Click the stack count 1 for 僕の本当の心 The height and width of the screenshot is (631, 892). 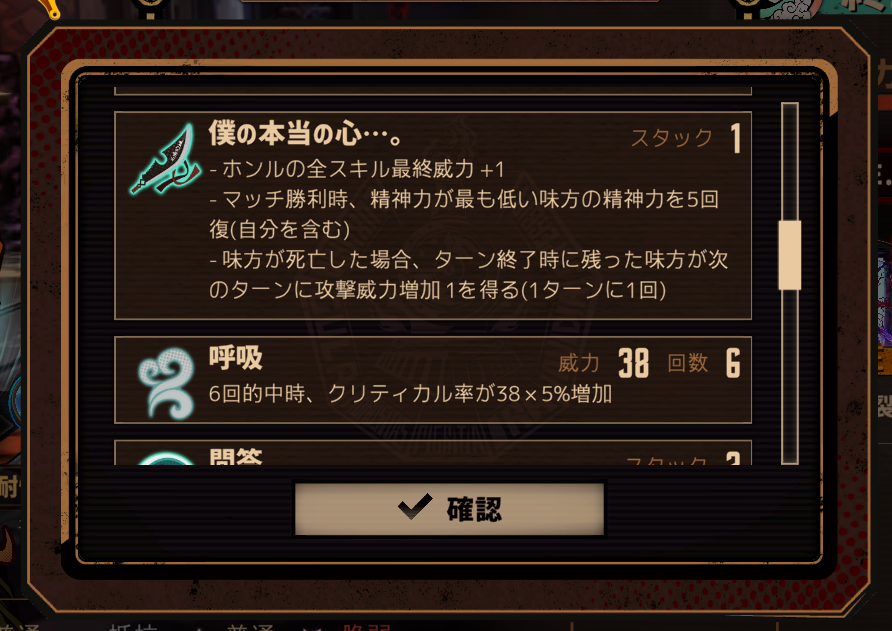coord(736,138)
